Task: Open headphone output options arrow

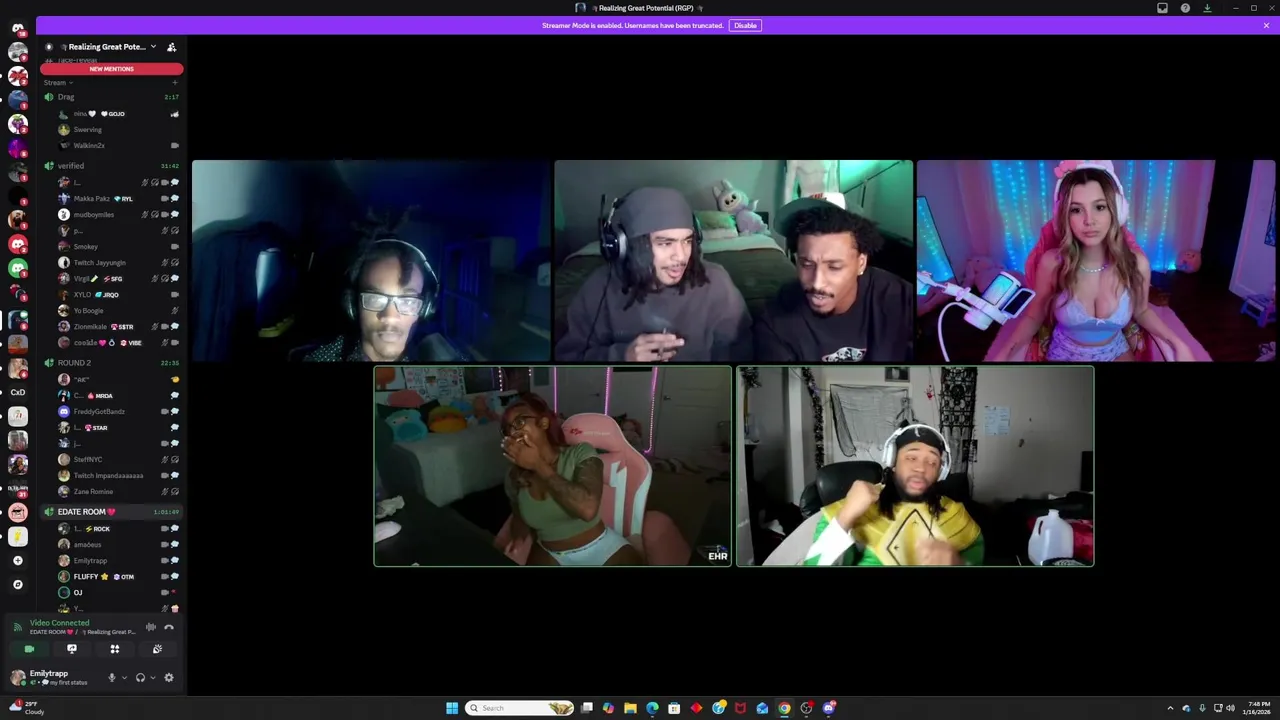Action: click(x=152, y=678)
